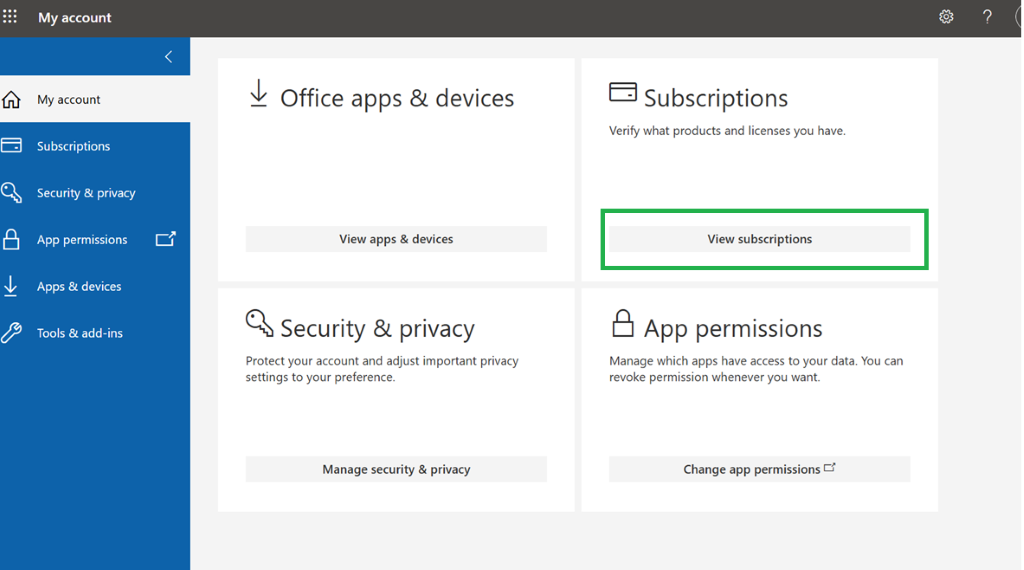This screenshot has width=1024, height=570.
Task: Click the View subscriptions button
Action: 759,239
